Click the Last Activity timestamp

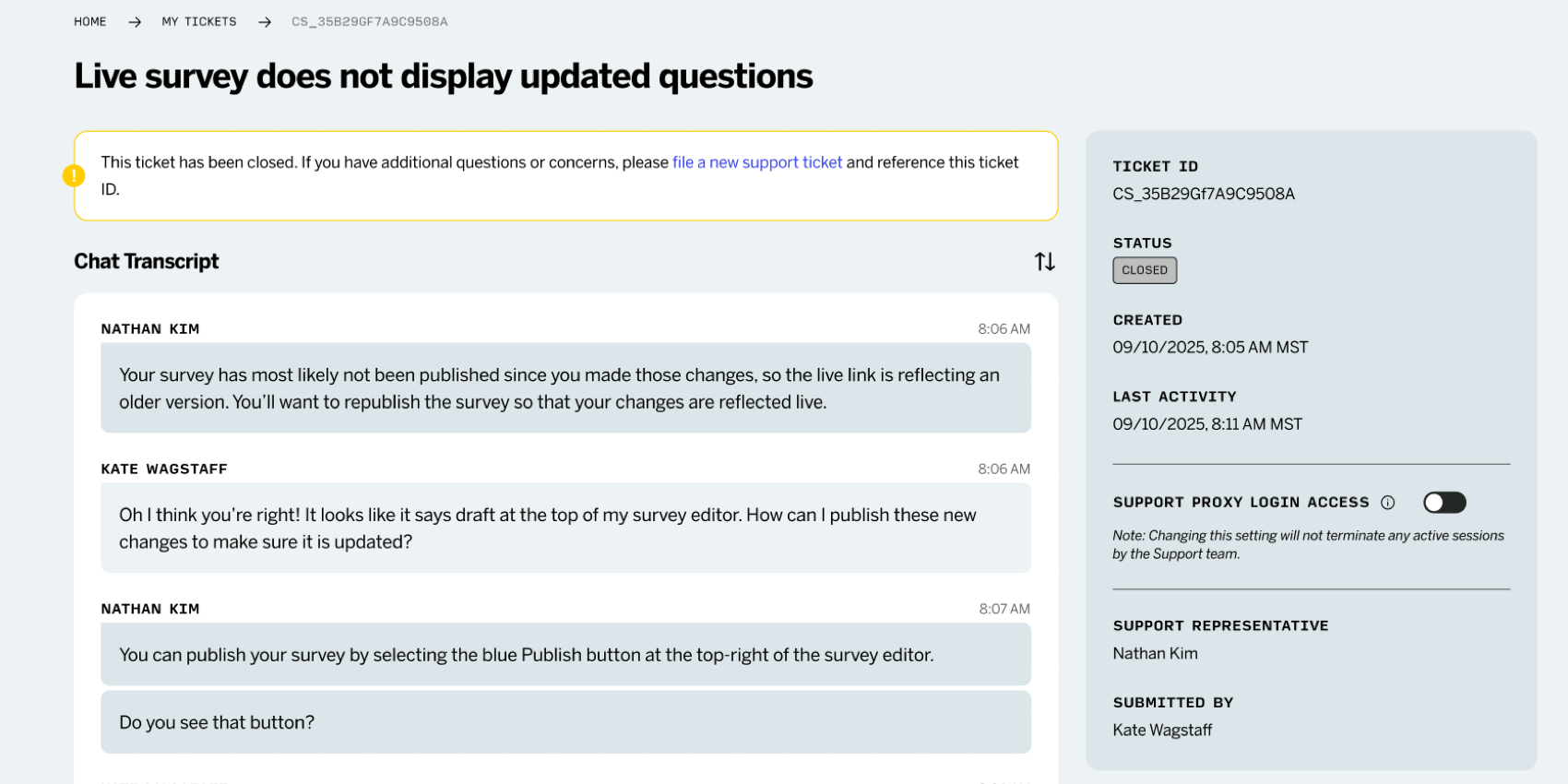pos(1206,424)
